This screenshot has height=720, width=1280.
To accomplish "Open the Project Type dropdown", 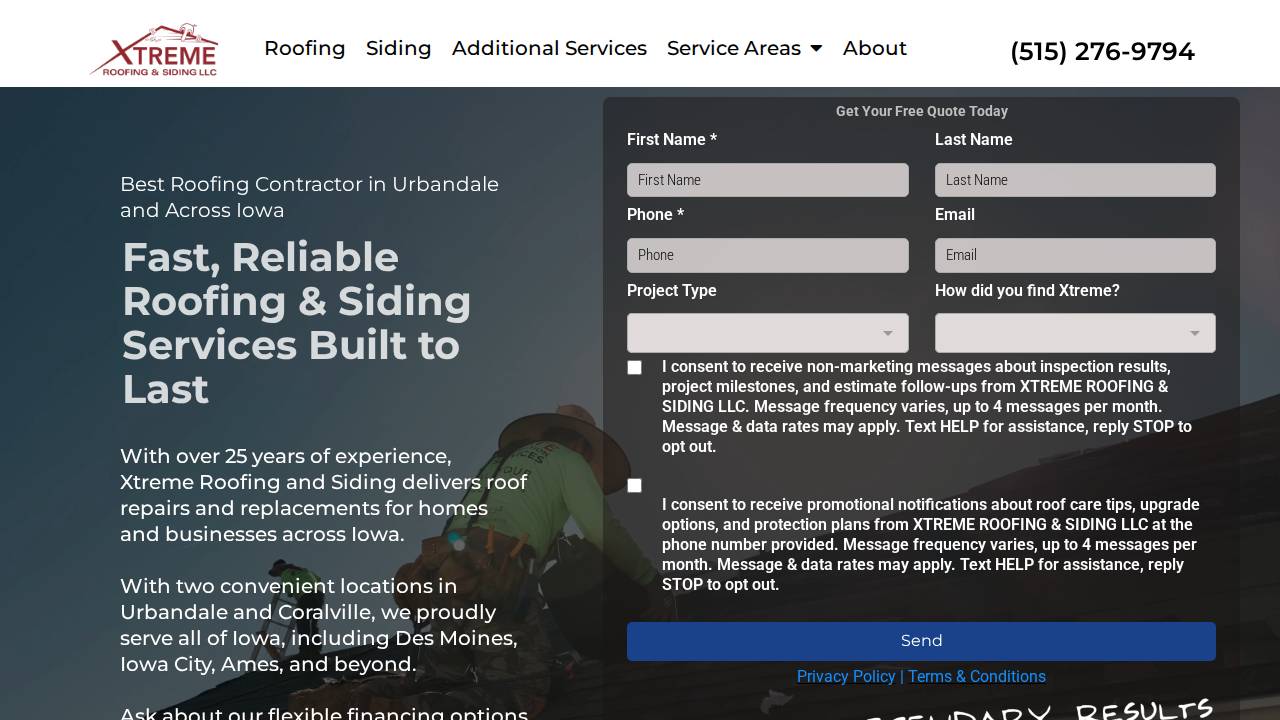I will tap(767, 332).
